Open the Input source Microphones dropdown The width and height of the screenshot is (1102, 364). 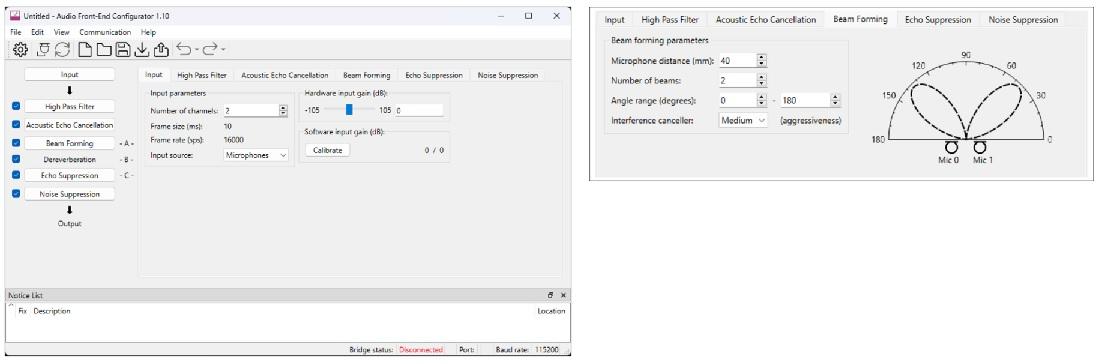(256, 155)
